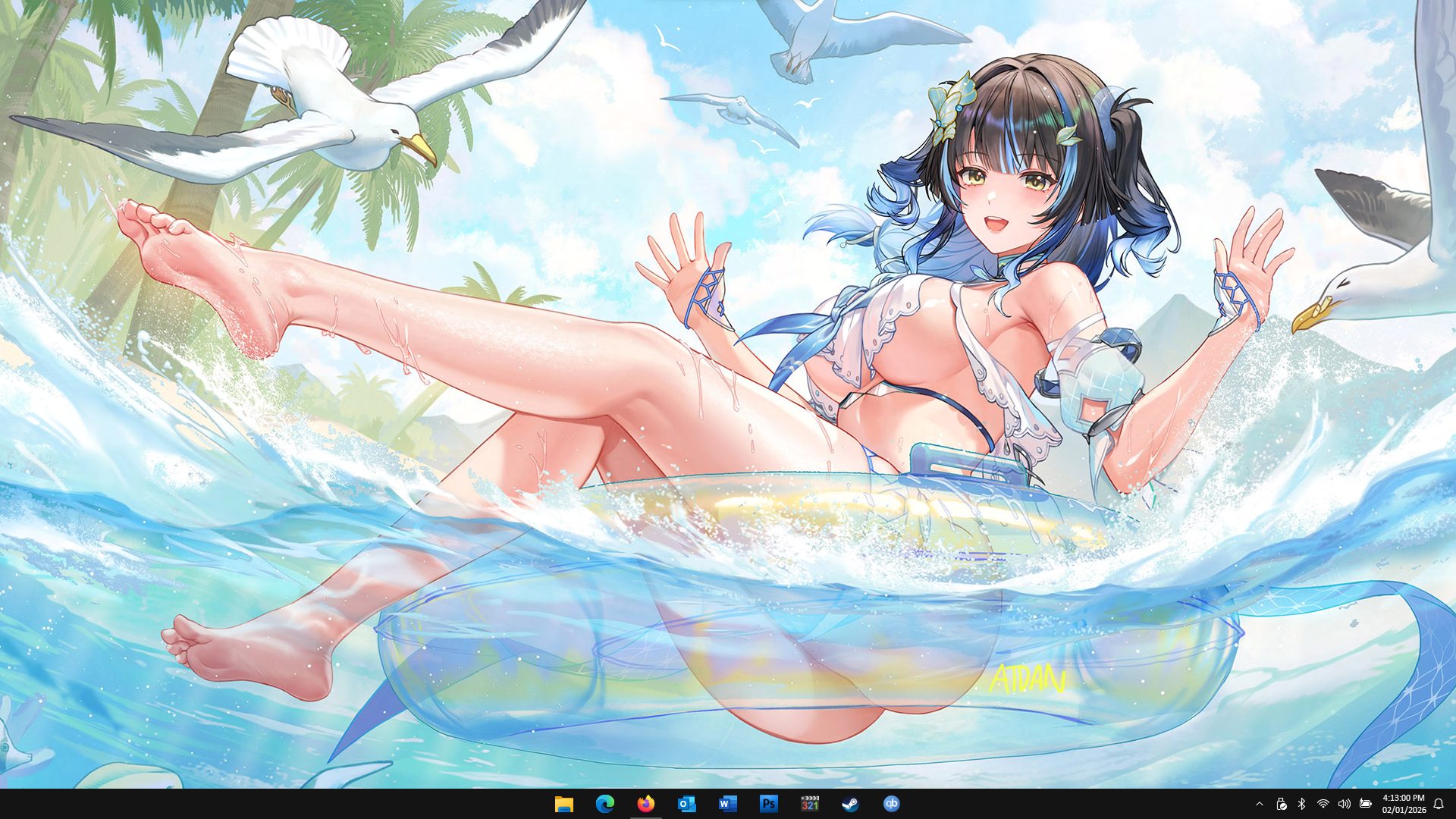Click the empty taskbar area left of File Explorer

(x=303, y=804)
